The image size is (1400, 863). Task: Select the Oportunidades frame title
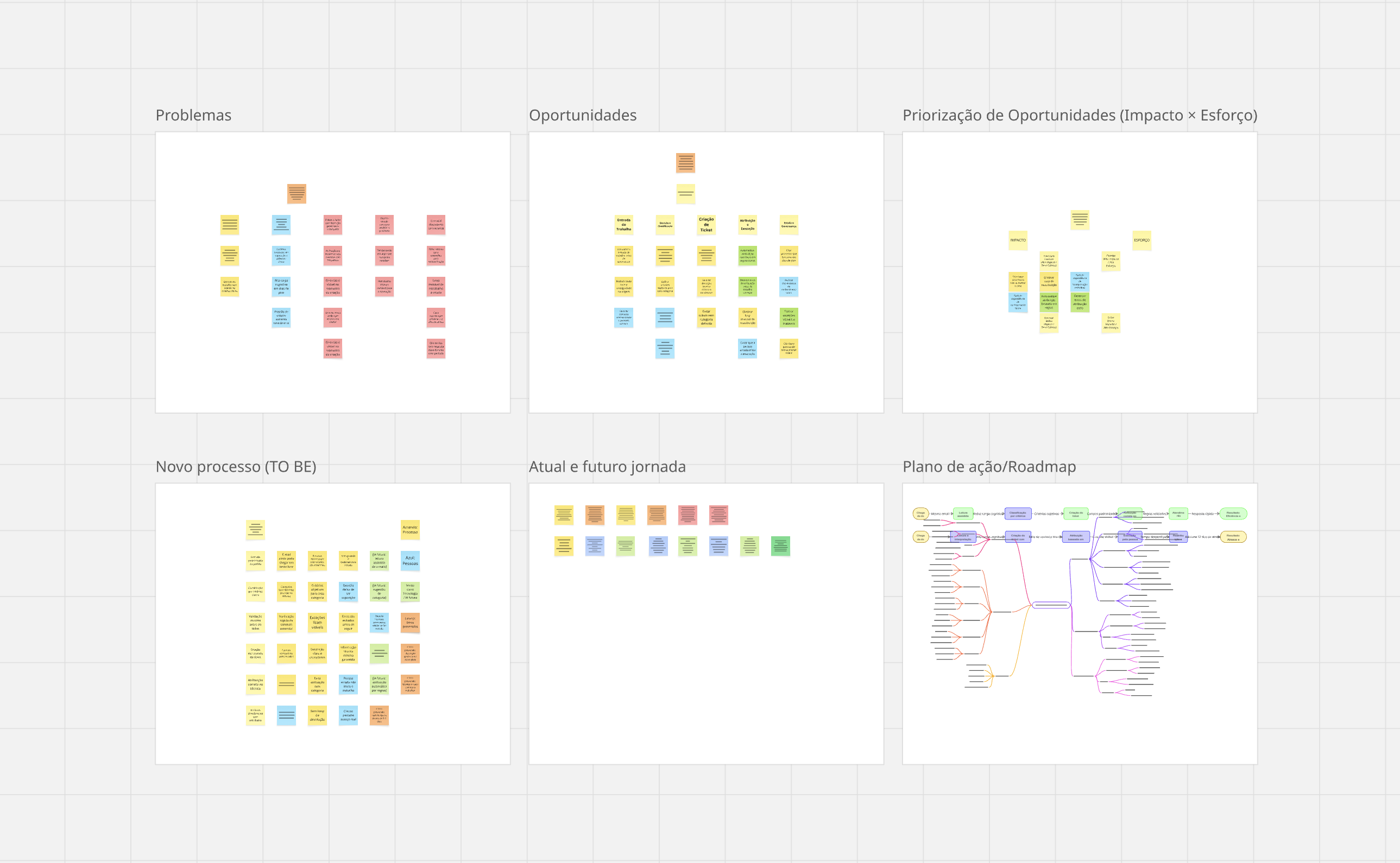coord(582,115)
